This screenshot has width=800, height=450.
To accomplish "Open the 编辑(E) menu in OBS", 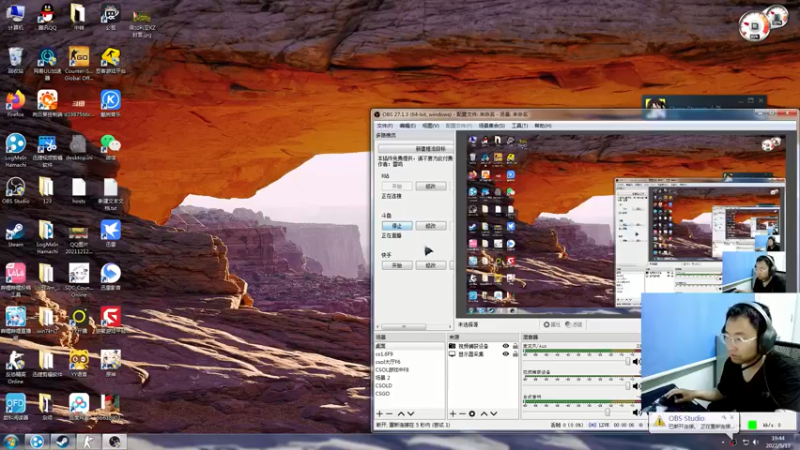I will 407,126.
